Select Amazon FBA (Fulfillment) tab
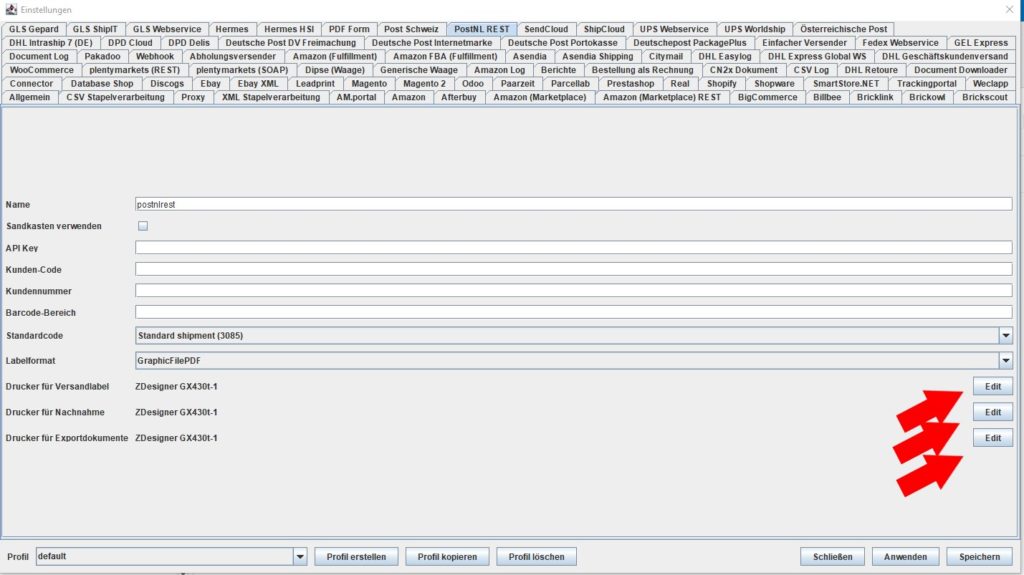 [x=445, y=57]
